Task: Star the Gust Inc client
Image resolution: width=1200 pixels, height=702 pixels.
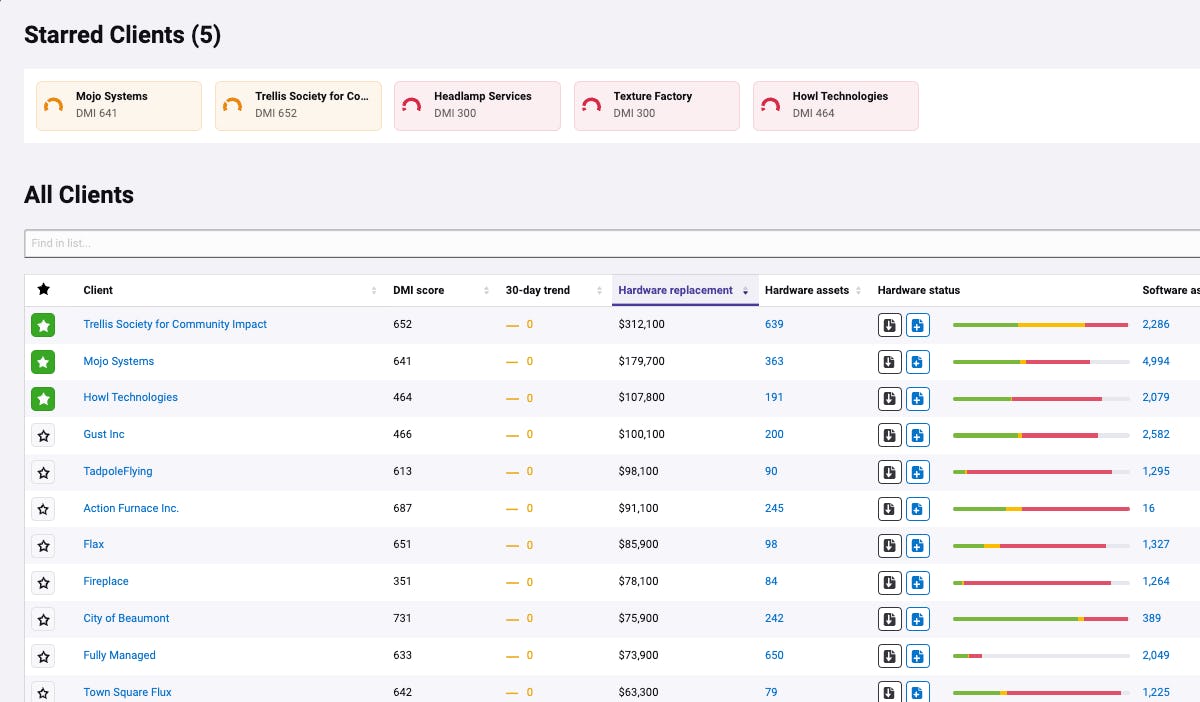Action: coord(43,435)
